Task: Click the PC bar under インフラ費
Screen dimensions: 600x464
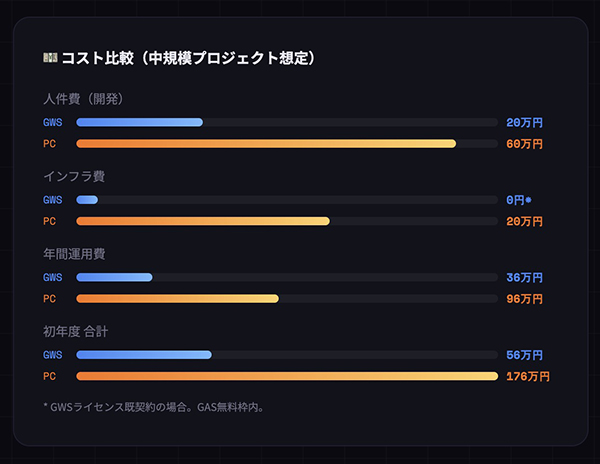Action: (203, 221)
